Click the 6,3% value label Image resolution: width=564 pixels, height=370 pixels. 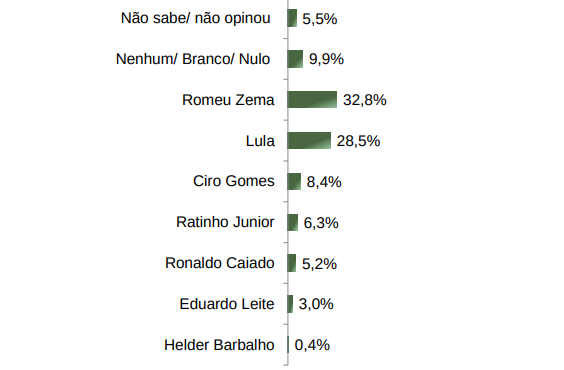click(x=321, y=223)
